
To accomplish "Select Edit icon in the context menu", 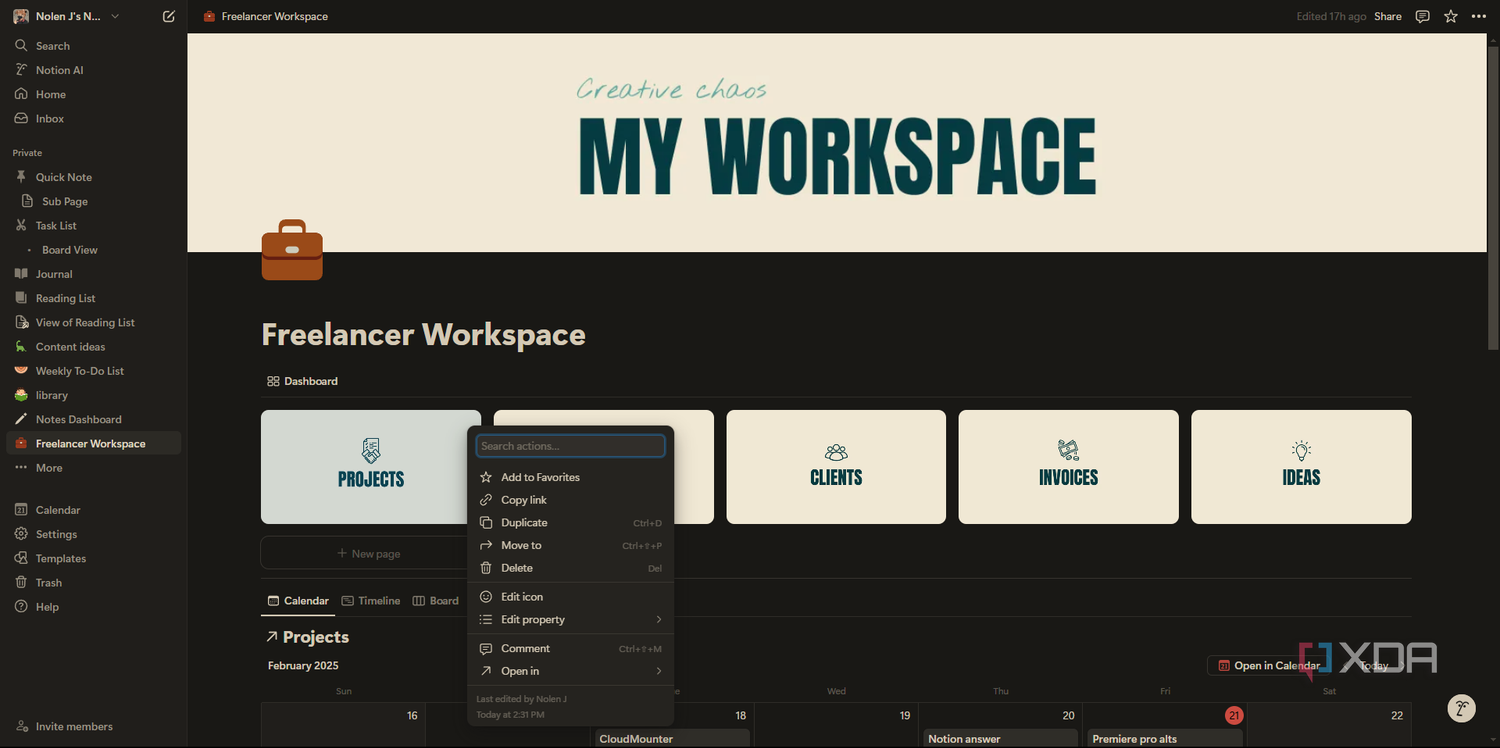I will [570, 597].
